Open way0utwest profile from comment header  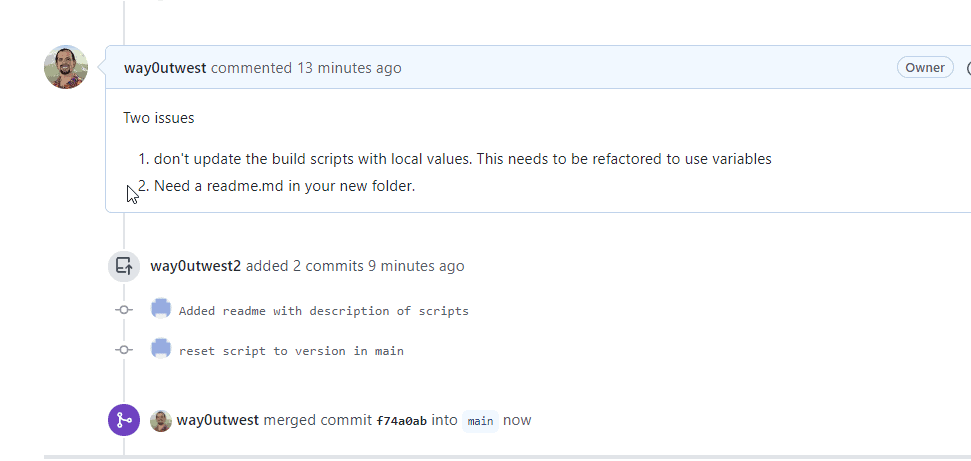click(x=165, y=68)
